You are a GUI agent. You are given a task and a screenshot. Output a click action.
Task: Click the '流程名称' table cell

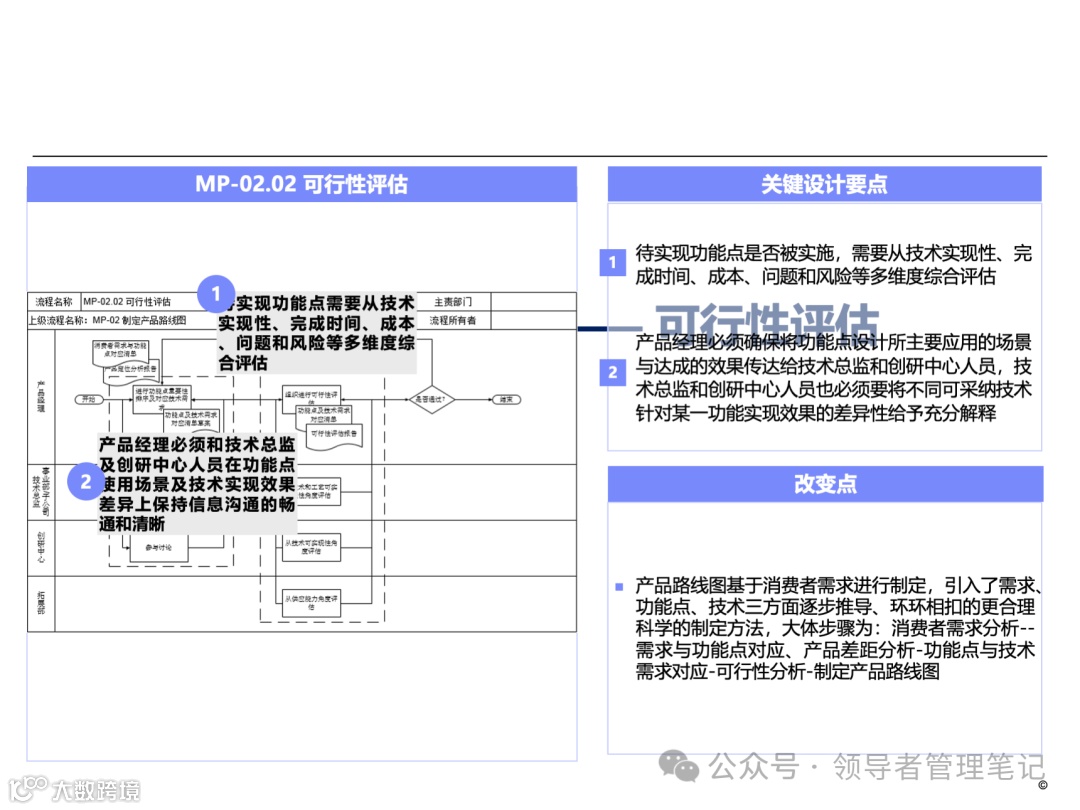[x=54, y=302]
